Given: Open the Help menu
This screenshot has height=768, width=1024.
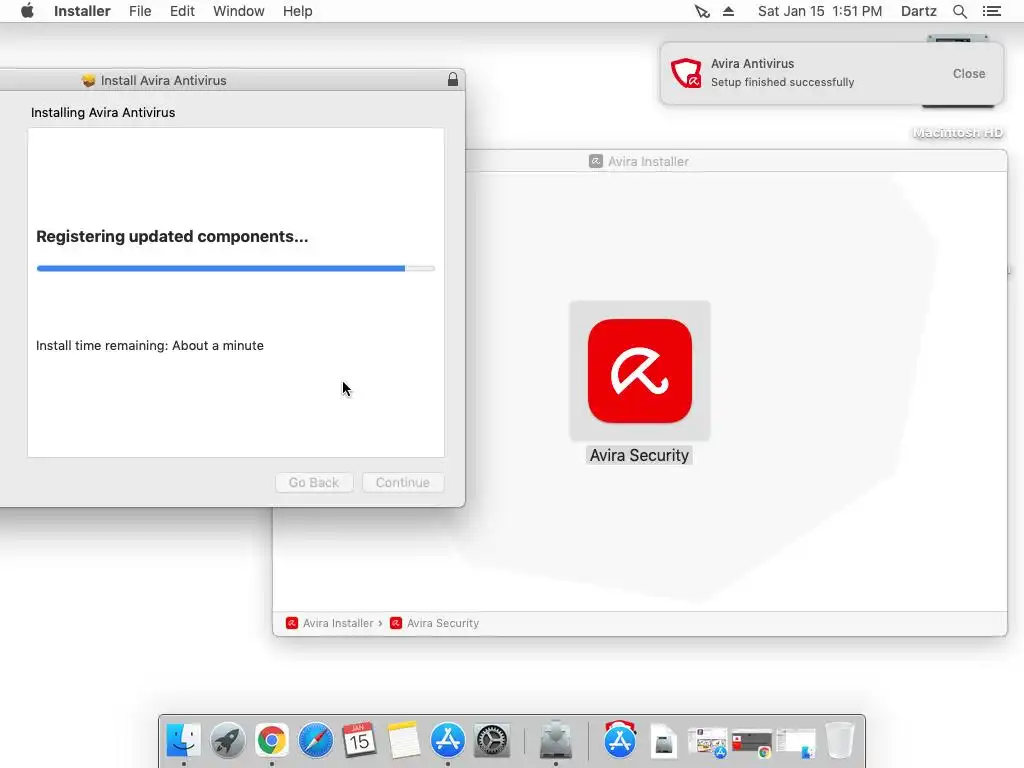Looking at the screenshot, I should 297,11.
